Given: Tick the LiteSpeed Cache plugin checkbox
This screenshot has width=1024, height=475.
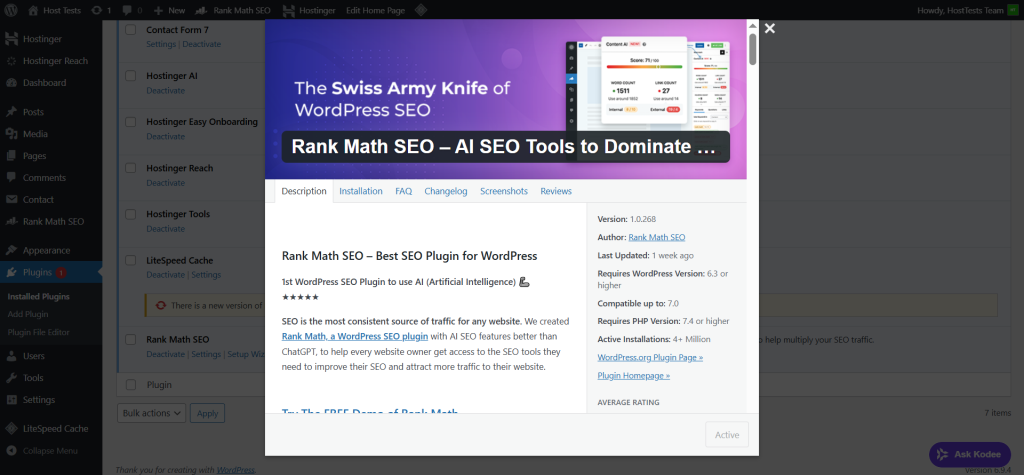Looking at the screenshot, I should point(130,260).
